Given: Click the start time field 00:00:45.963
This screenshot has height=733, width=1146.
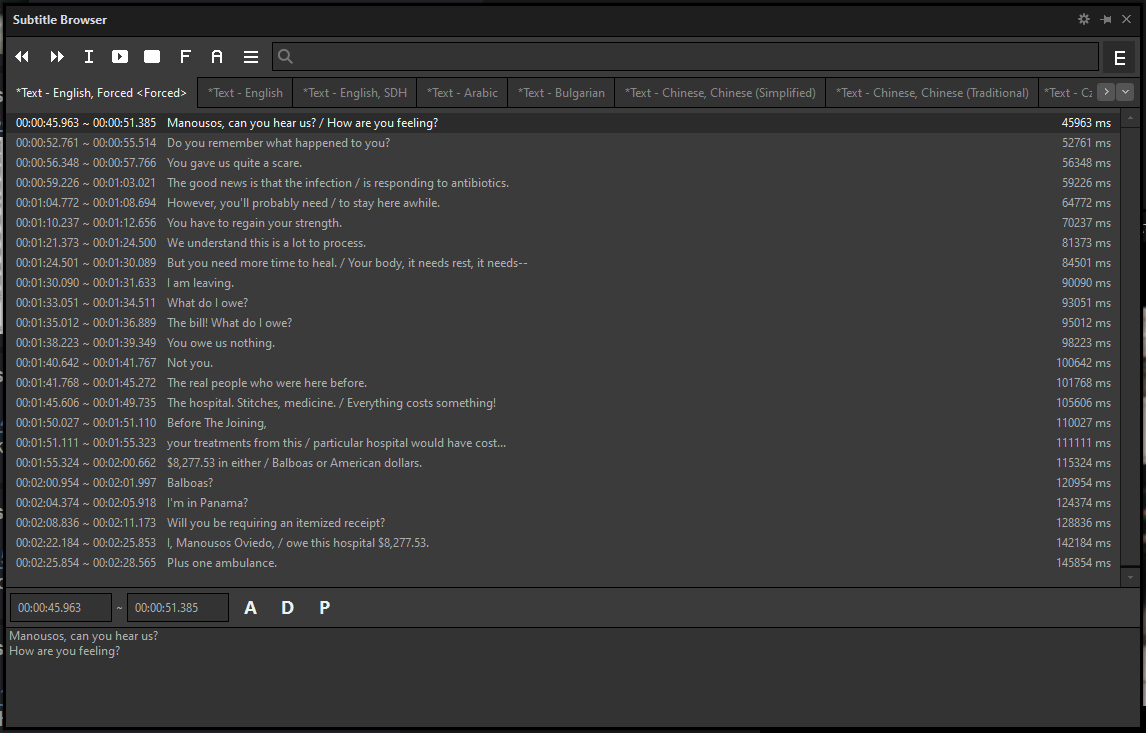Looking at the screenshot, I should click(x=61, y=607).
